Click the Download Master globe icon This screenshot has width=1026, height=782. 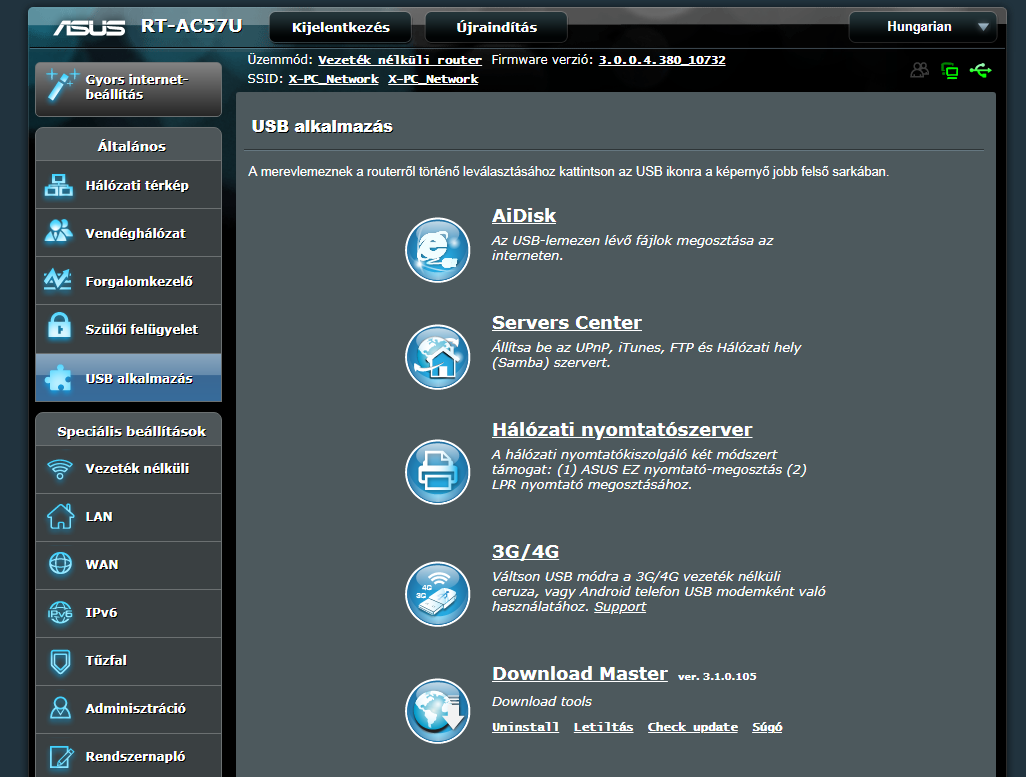438,711
